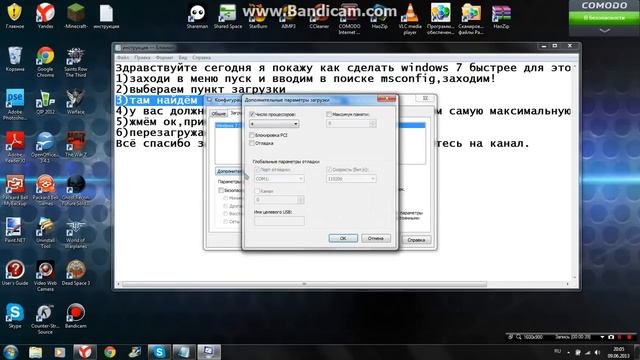Click the maximum memory value field
The height and width of the screenshot is (360, 640).
[348, 123]
